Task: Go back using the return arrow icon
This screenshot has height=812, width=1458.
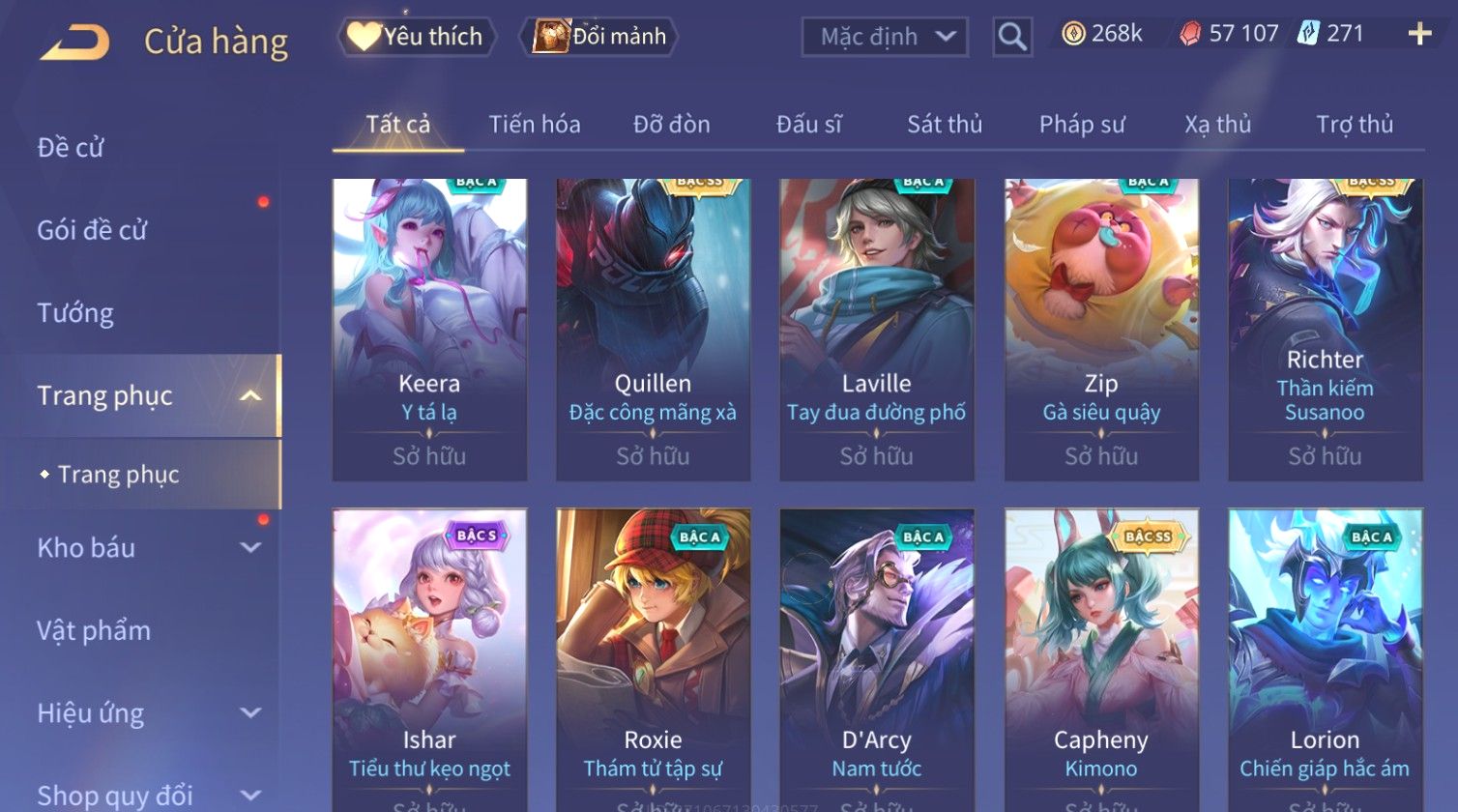Action: click(74, 42)
